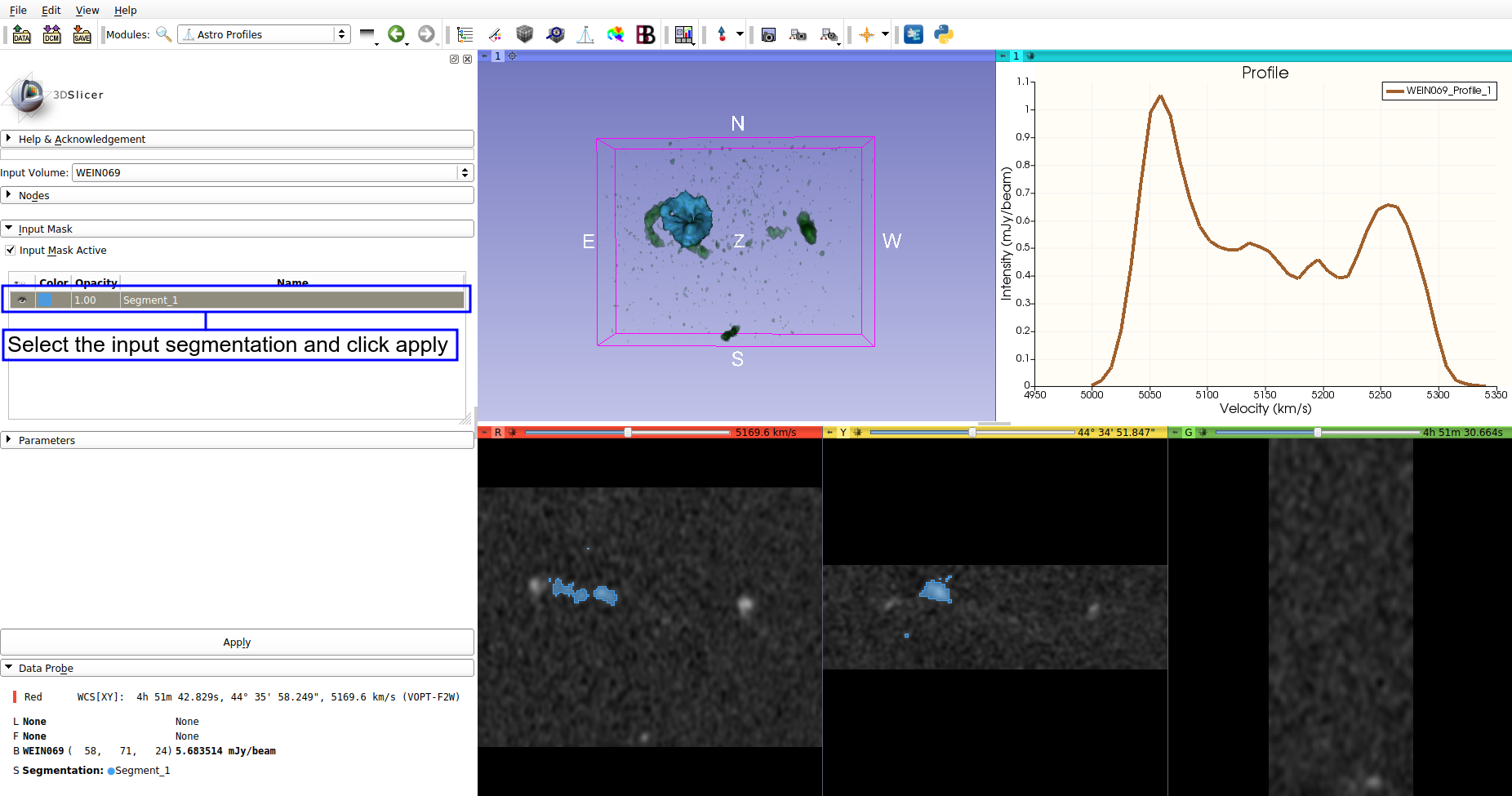Click the 3D view center icon
Image resolution: width=1512 pixels, height=796 pixels.
click(x=513, y=56)
